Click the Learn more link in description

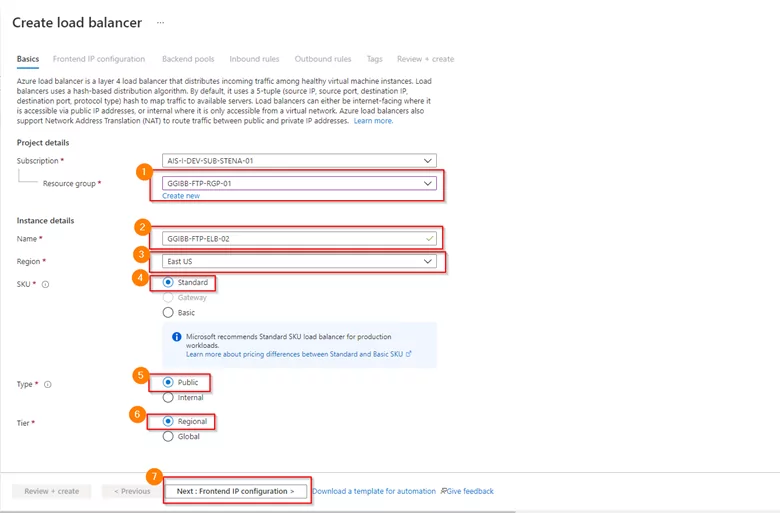373,121
